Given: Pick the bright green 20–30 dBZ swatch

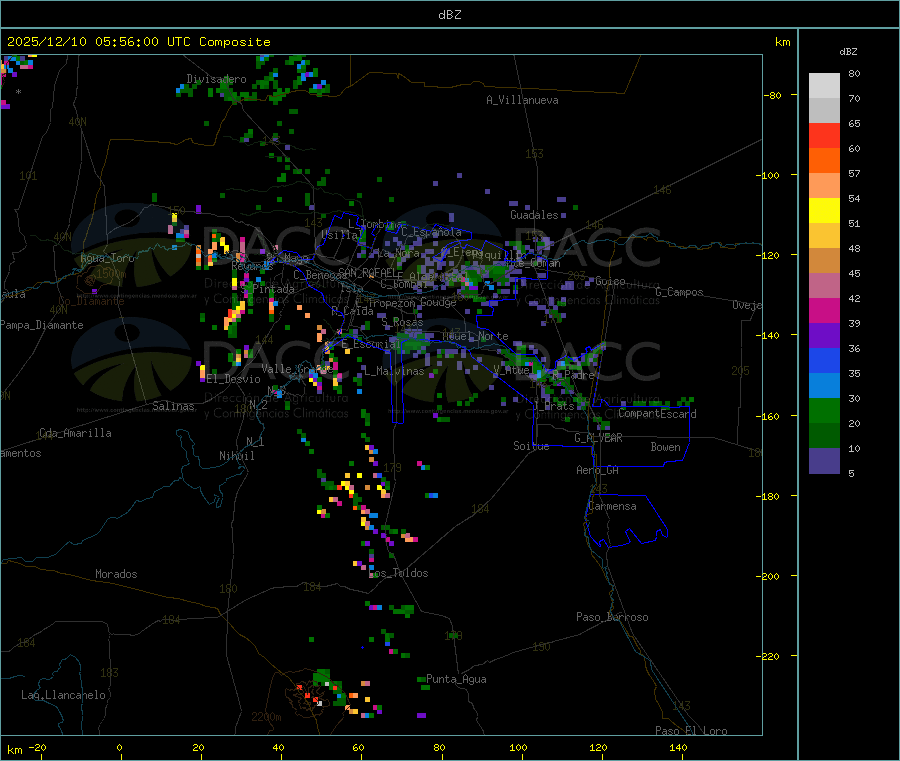Looking at the screenshot, I should pos(824,410).
